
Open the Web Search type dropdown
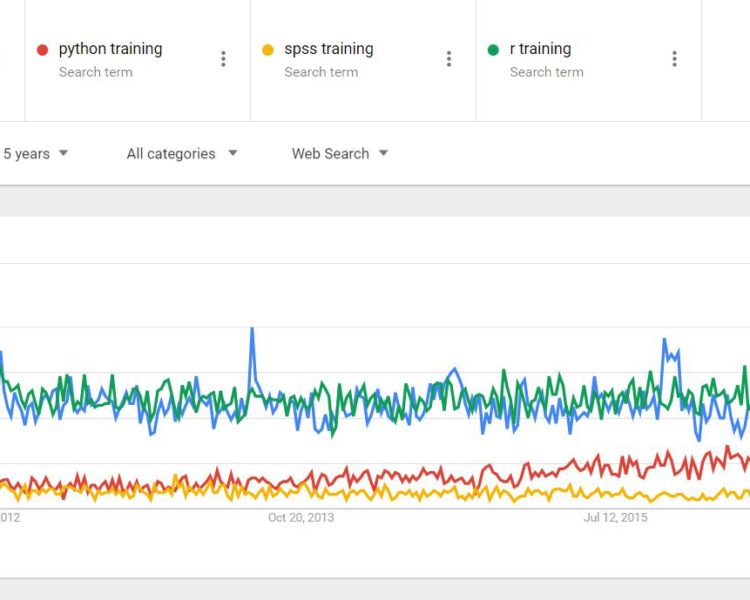[339, 154]
